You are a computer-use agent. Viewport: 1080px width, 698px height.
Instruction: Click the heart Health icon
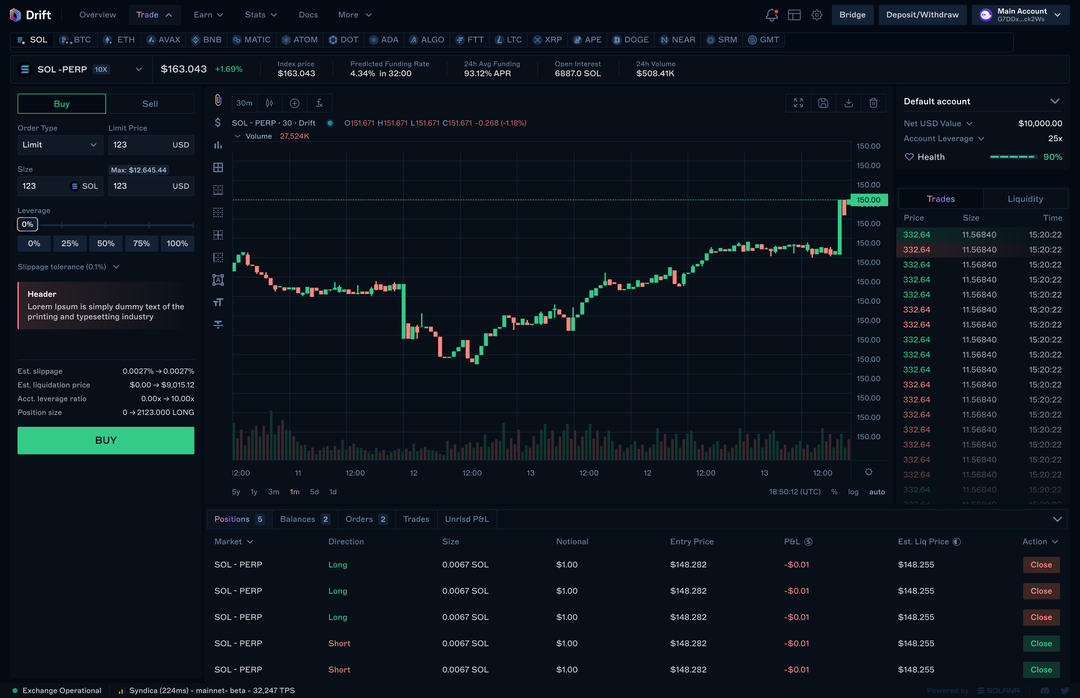point(909,157)
